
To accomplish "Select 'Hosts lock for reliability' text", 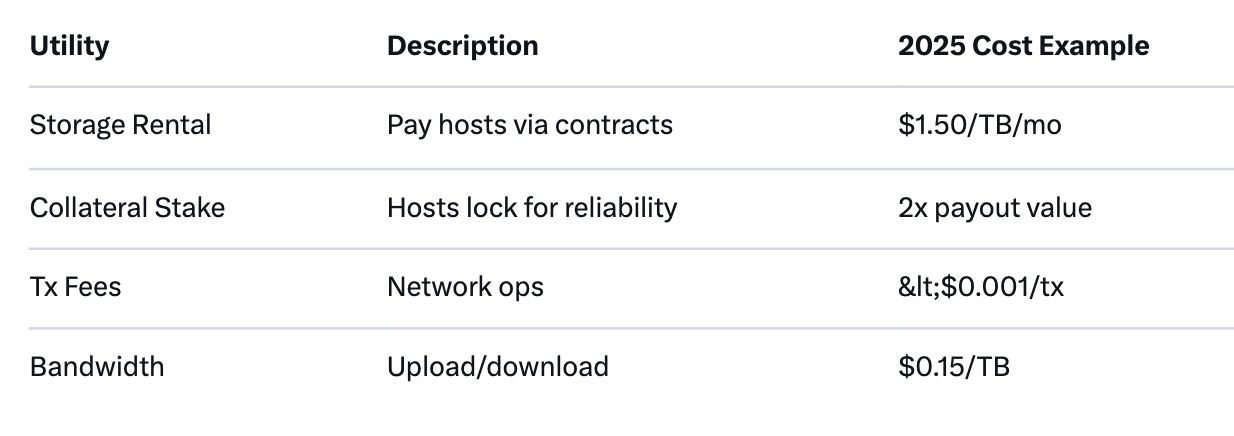I will 531,207.
